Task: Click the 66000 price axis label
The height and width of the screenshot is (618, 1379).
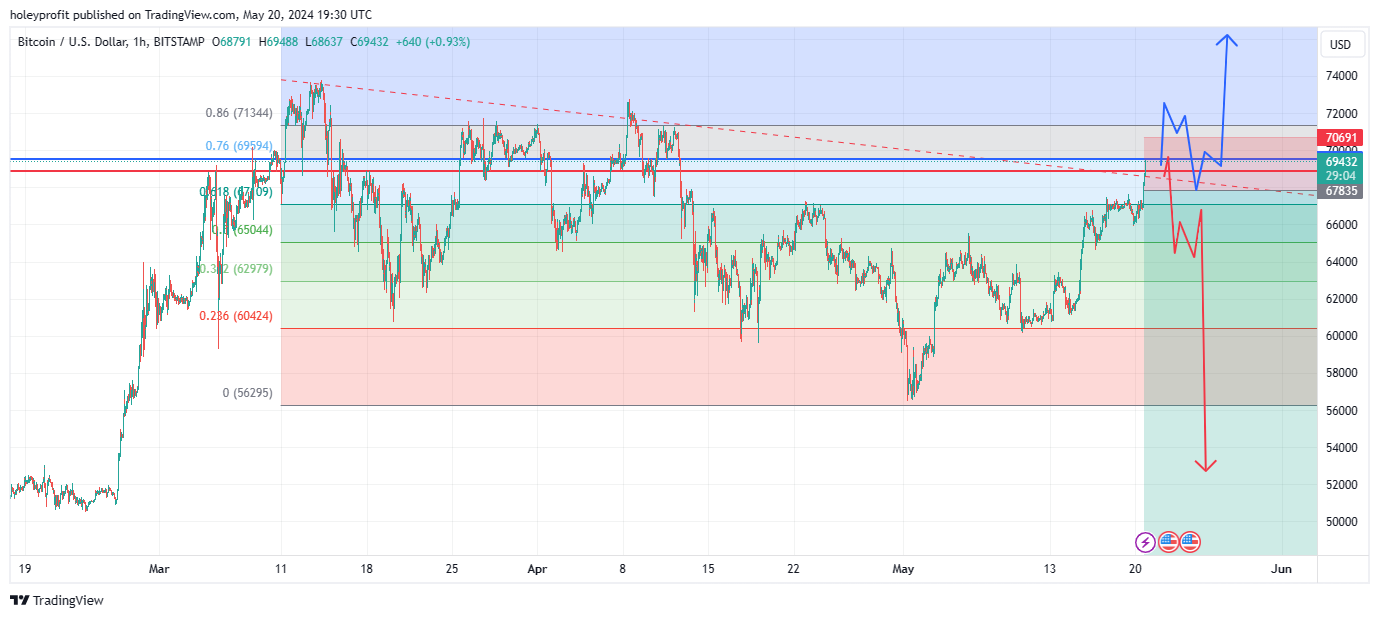Action: (x=1341, y=225)
